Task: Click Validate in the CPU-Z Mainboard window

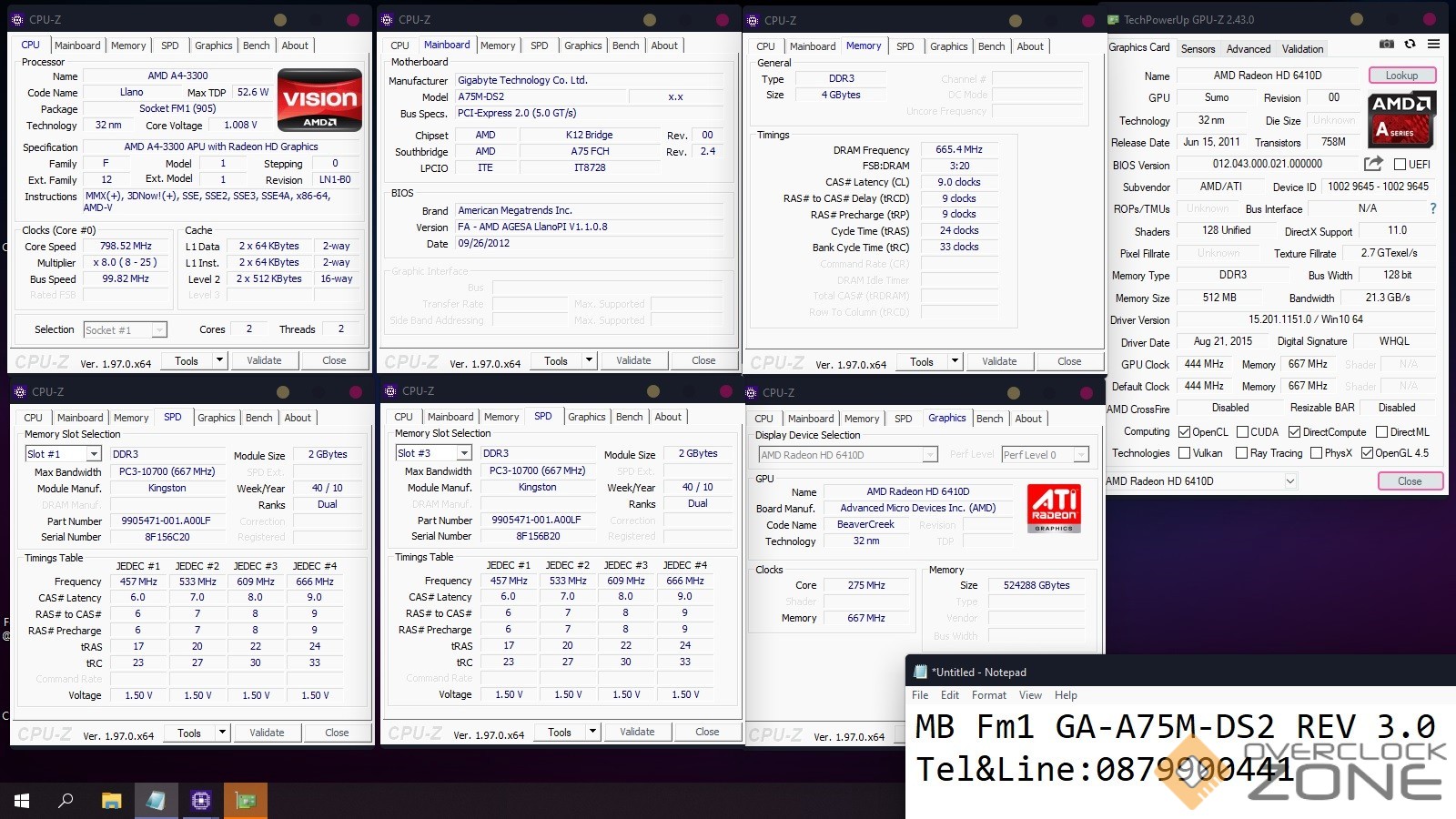Action: 633,360
